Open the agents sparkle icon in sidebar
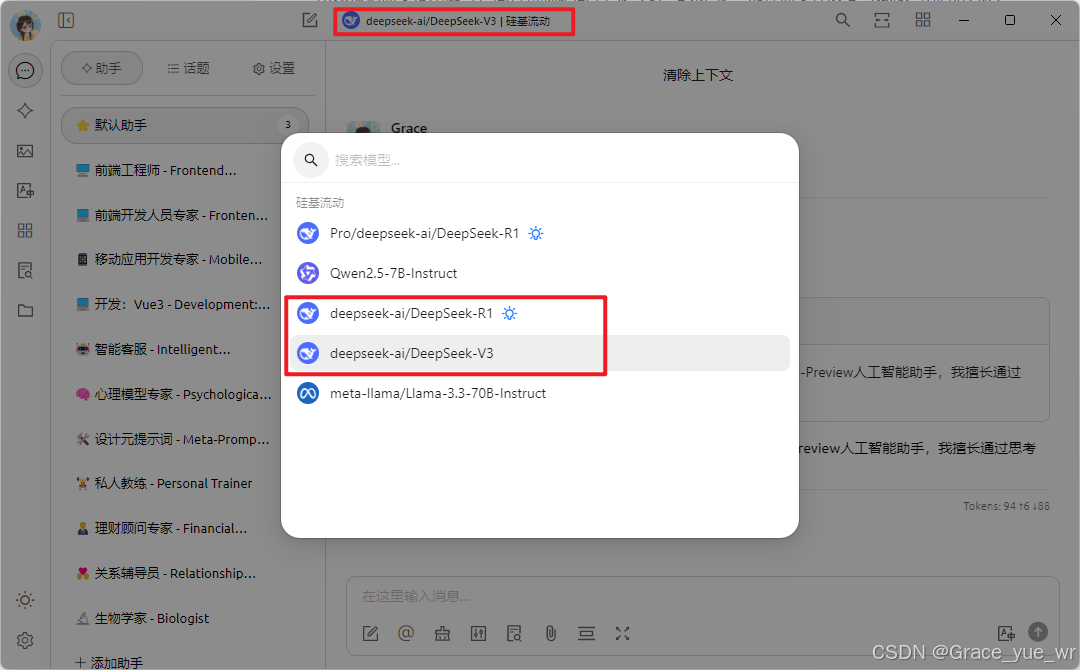1080x670 pixels. (25, 111)
